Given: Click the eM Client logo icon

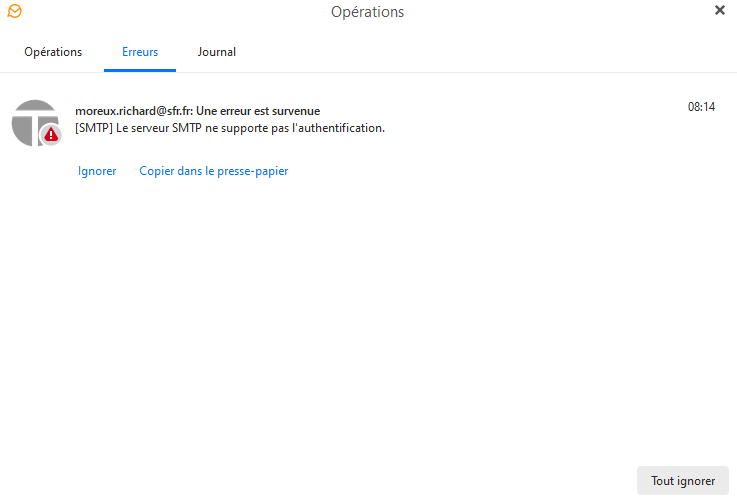Looking at the screenshot, I should [x=14, y=11].
